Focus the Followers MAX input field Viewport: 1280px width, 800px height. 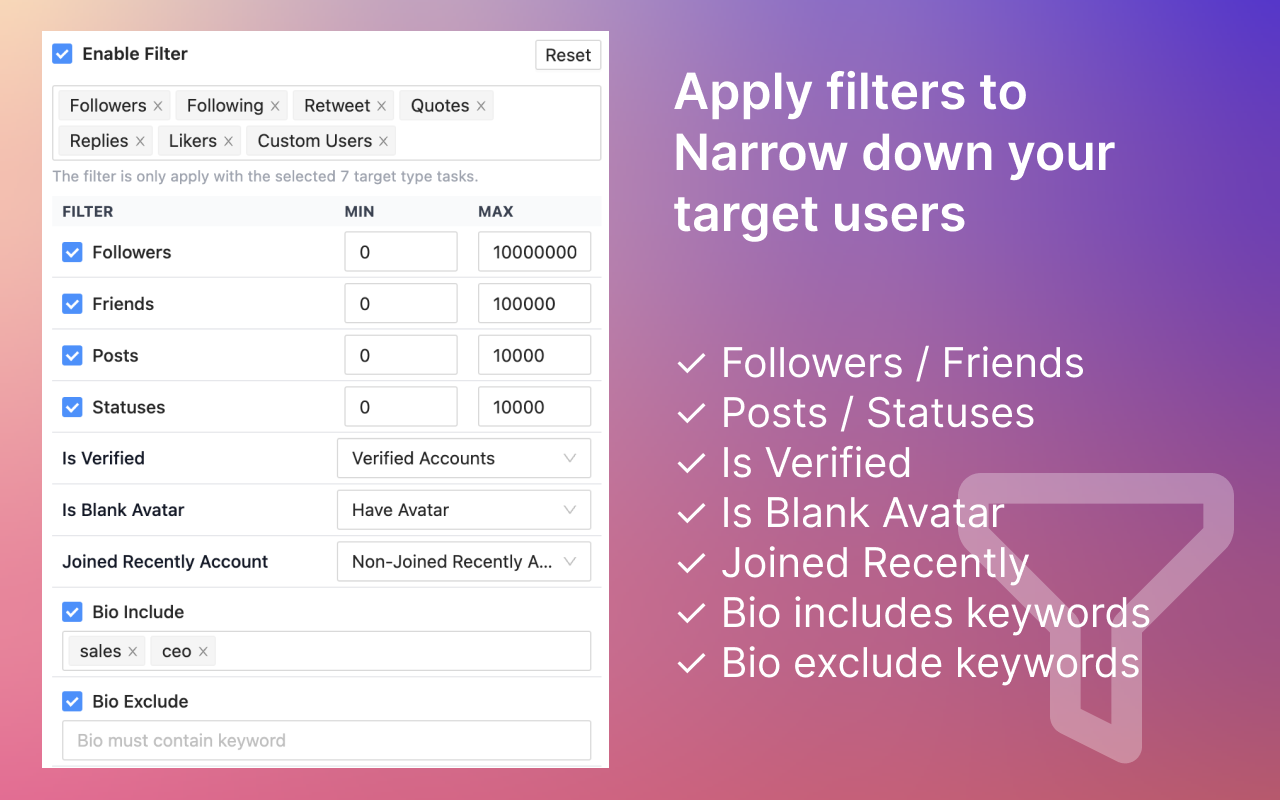click(x=534, y=252)
